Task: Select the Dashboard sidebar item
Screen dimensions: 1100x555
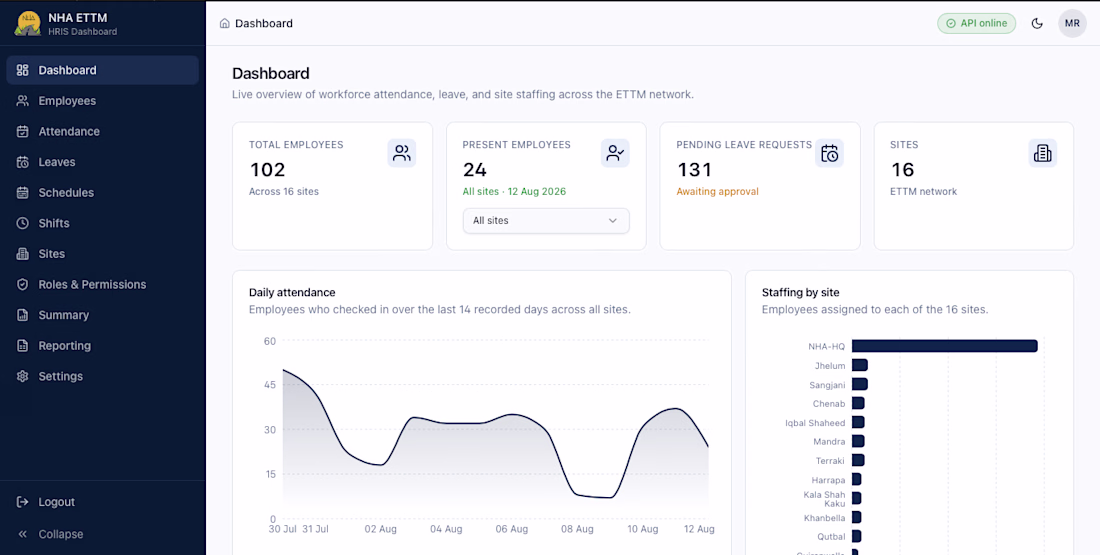Action: (102, 70)
